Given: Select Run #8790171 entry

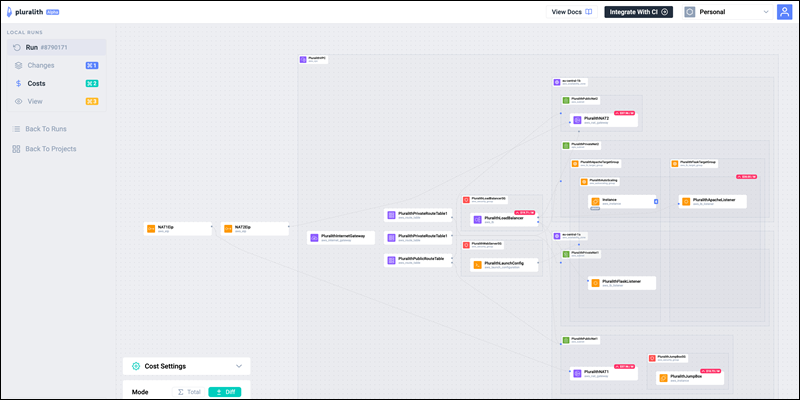Looking at the screenshot, I should [57, 47].
